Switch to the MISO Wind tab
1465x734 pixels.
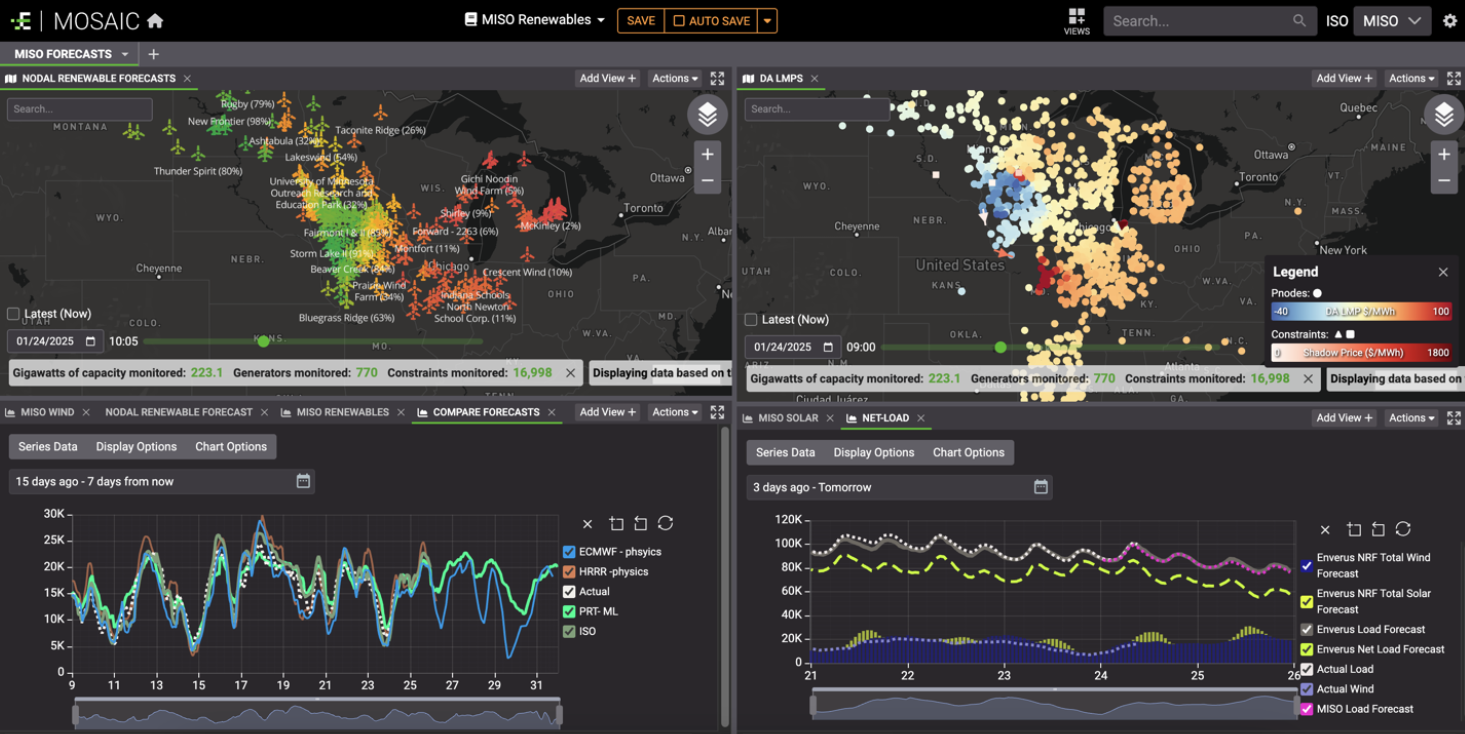47,412
